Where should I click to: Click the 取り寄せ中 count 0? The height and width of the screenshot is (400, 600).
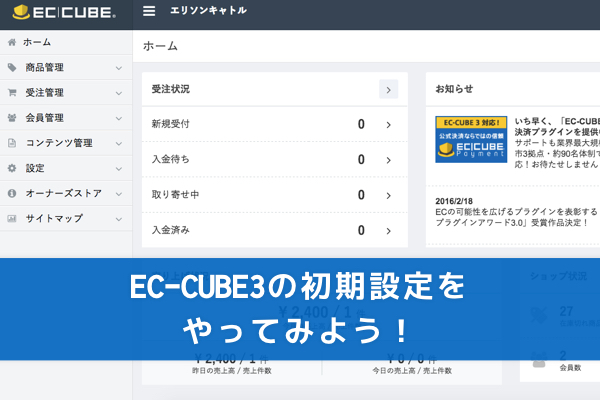click(361, 195)
